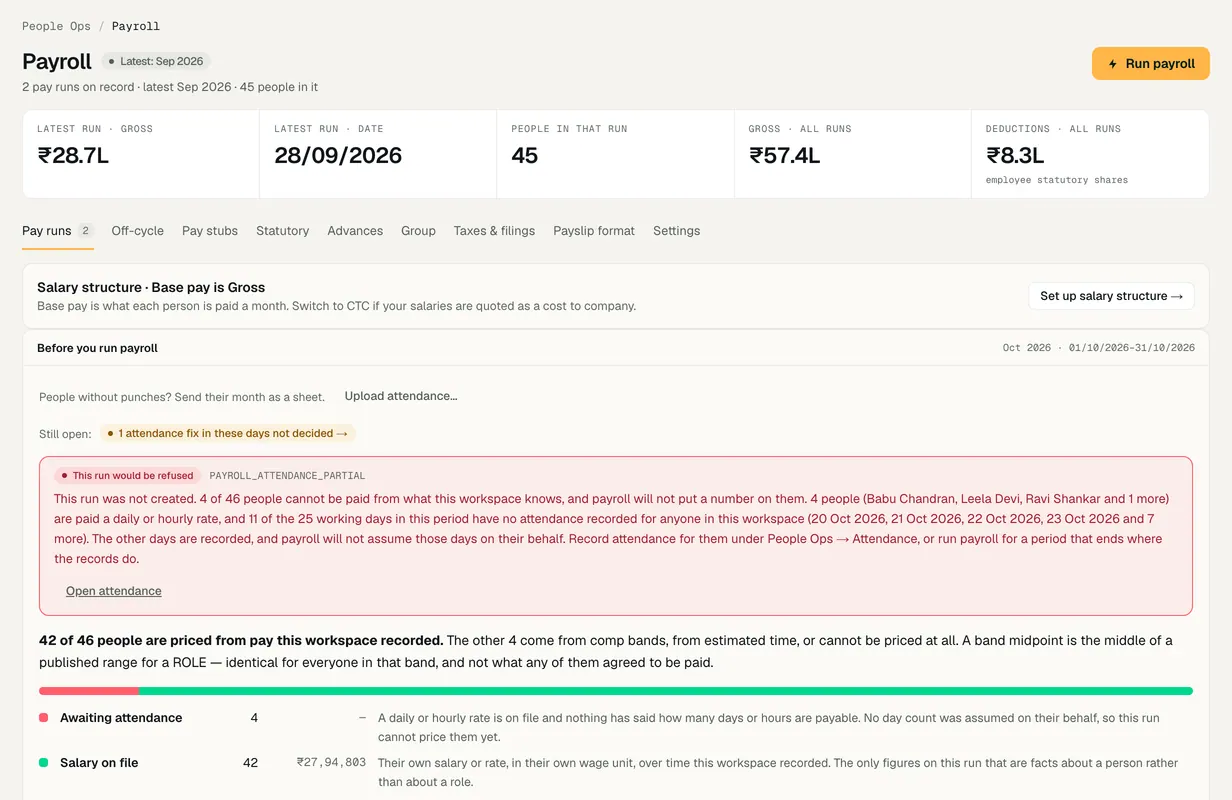Click the Pay runs count badge 2
Image resolution: width=1232 pixels, height=800 pixels.
point(86,231)
